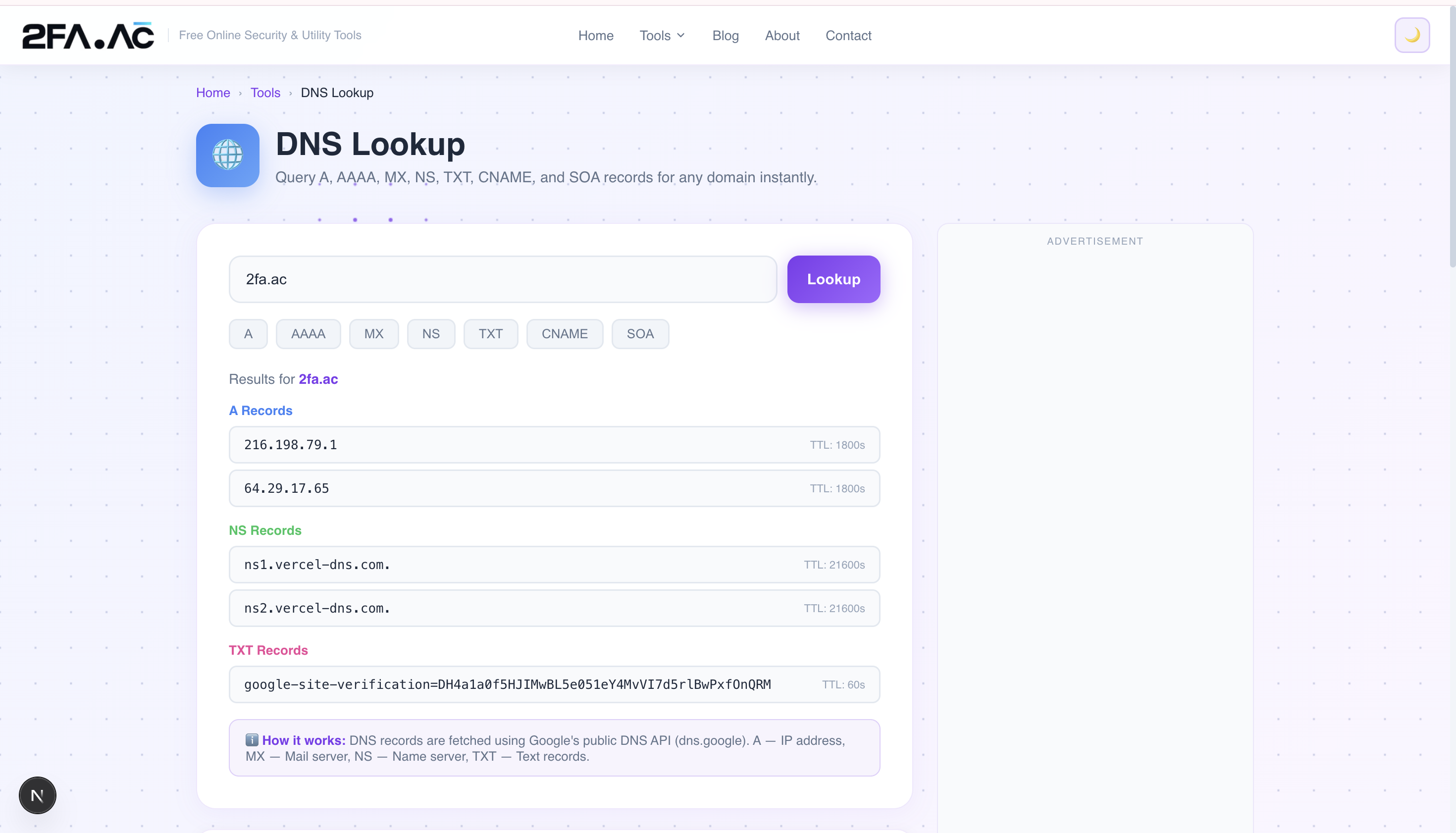Click Tools breadcrumb link
This screenshot has height=833, width=1456.
(265, 93)
